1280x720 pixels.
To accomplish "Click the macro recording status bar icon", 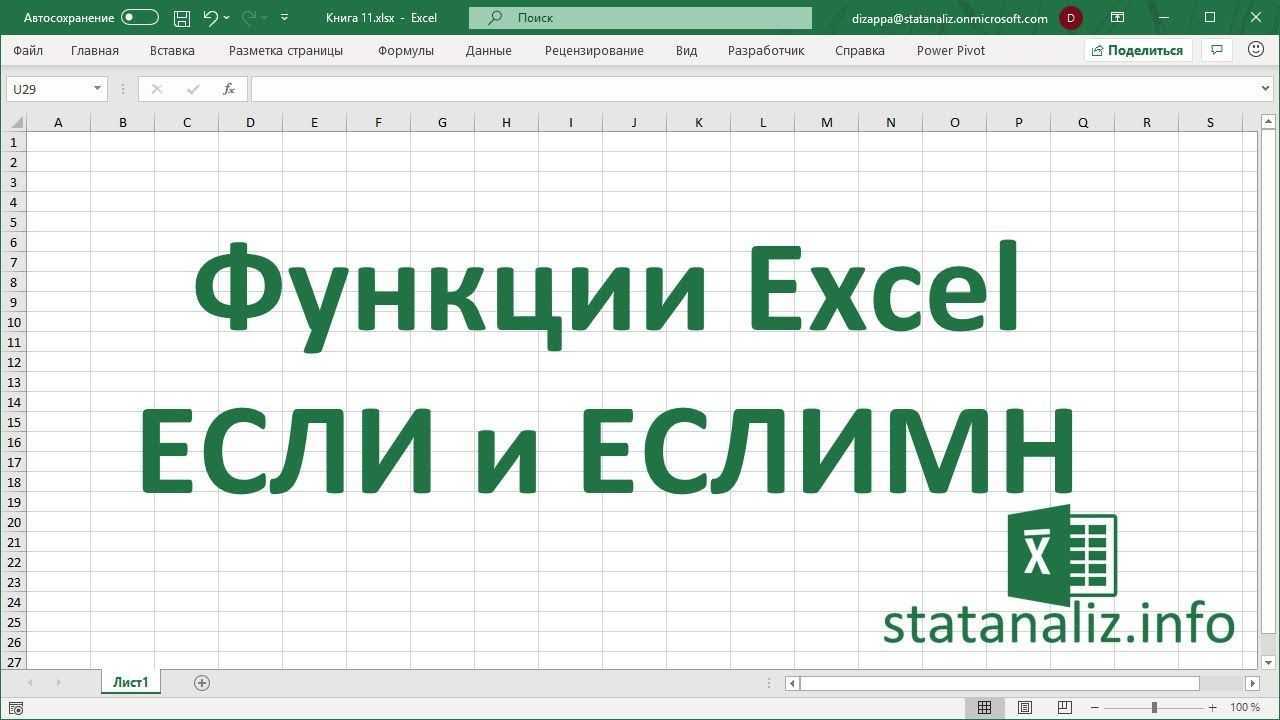I will 16,708.
